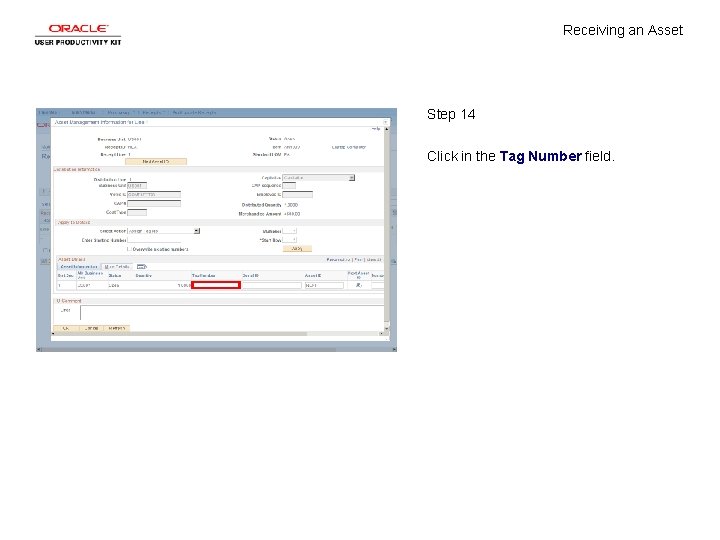Click the Start Row field
The width and height of the screenshot is (720, 540).
click(289, 240)
